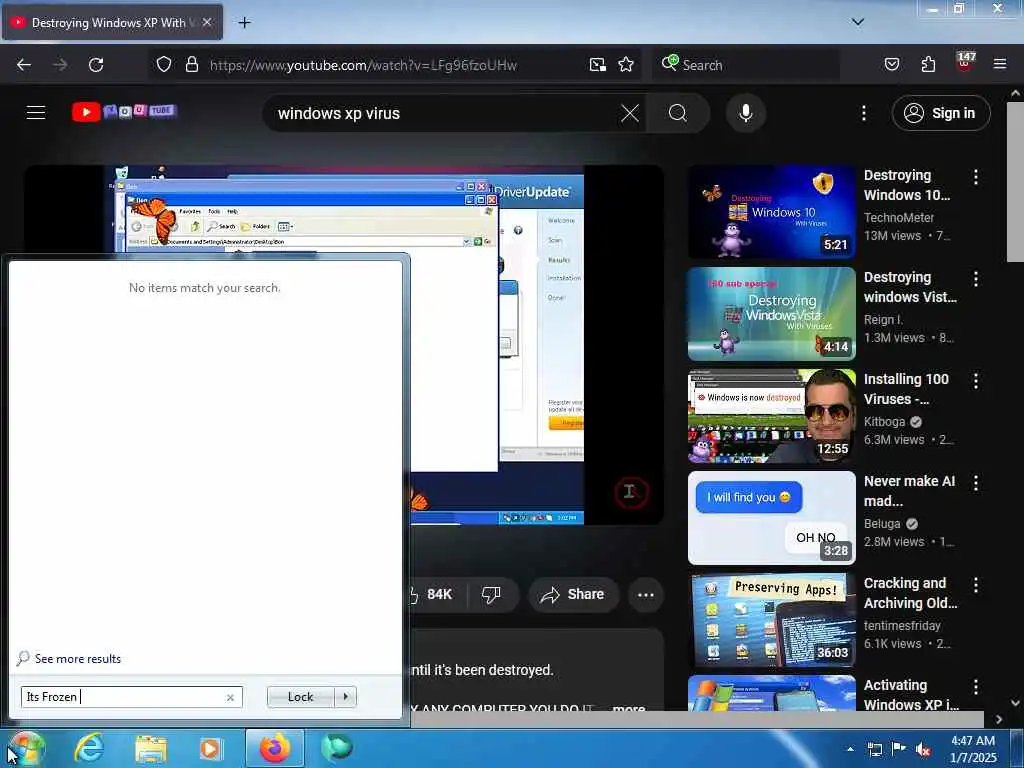Open options menu for Activating Windows XP video

976,686
